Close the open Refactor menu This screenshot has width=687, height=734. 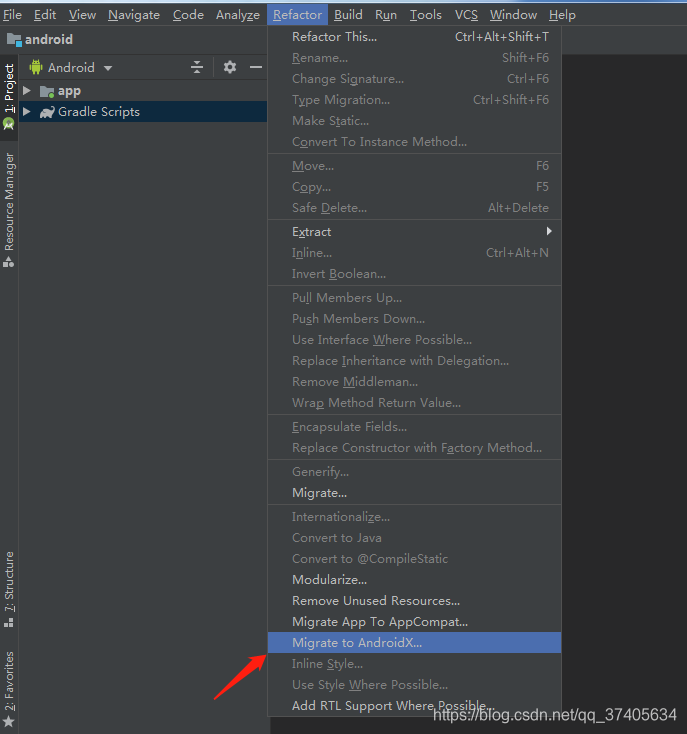tap(298, 15)
